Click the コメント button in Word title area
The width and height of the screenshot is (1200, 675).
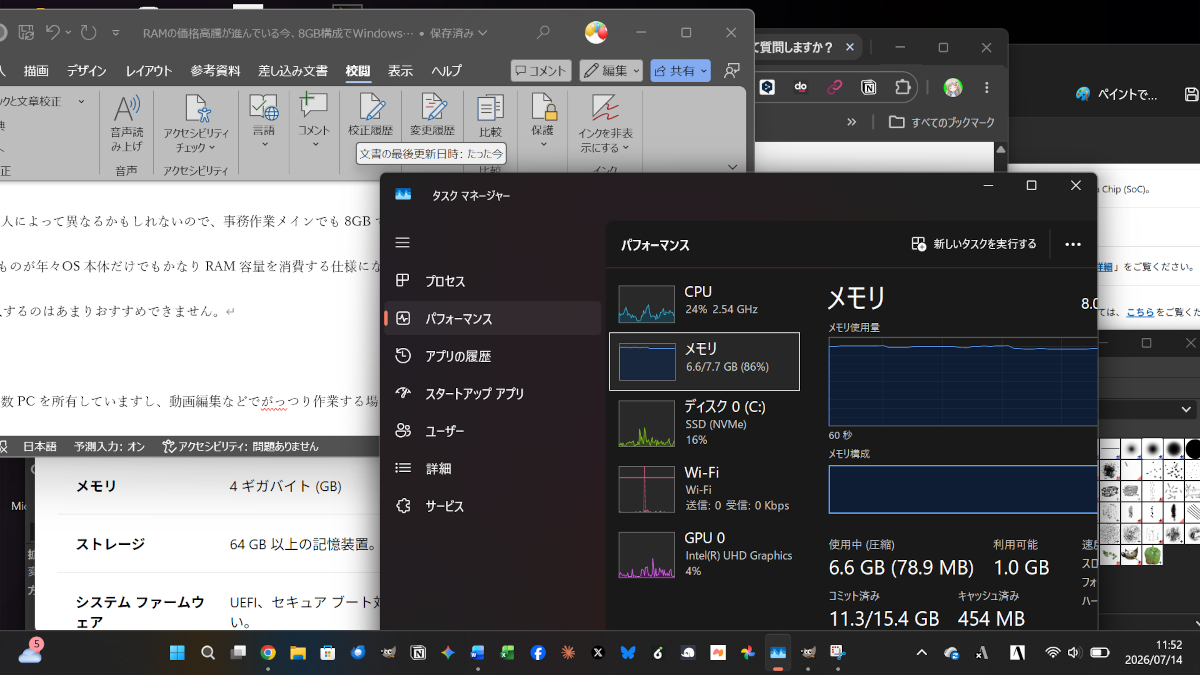click(x=541, y=70)
